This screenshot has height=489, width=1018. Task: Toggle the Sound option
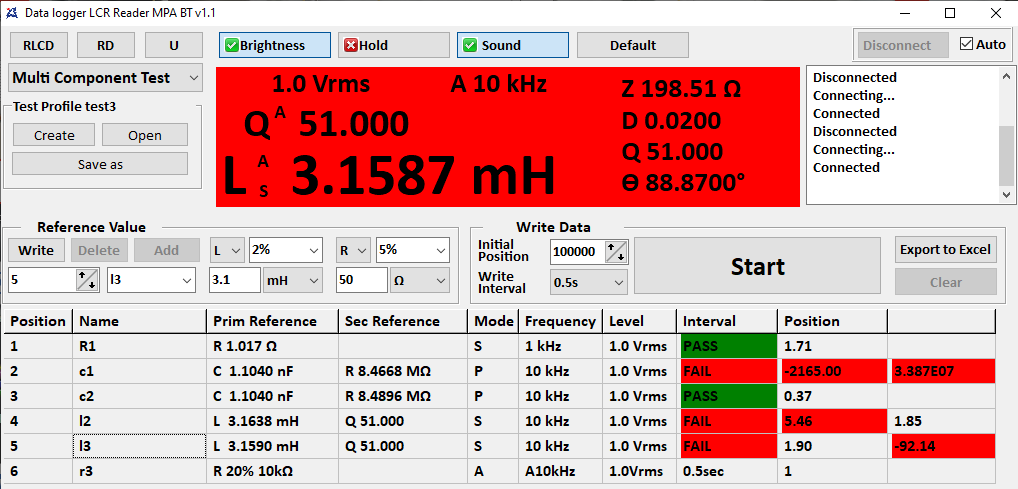point(513,45)
